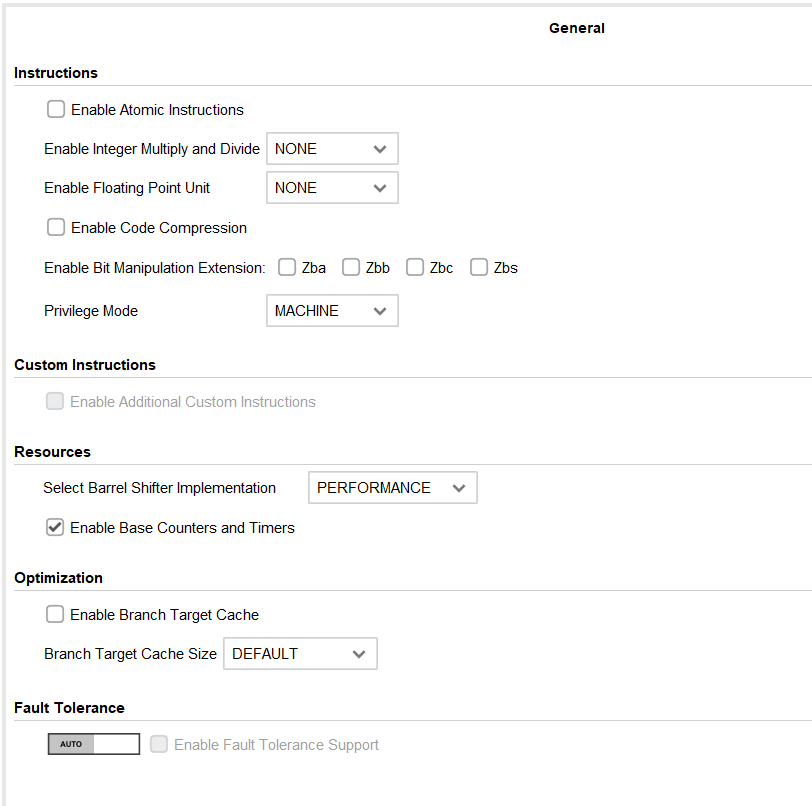The height and width of the screenshot is (806, 812).
Task: Click the General tab heading
Action: 576,28
